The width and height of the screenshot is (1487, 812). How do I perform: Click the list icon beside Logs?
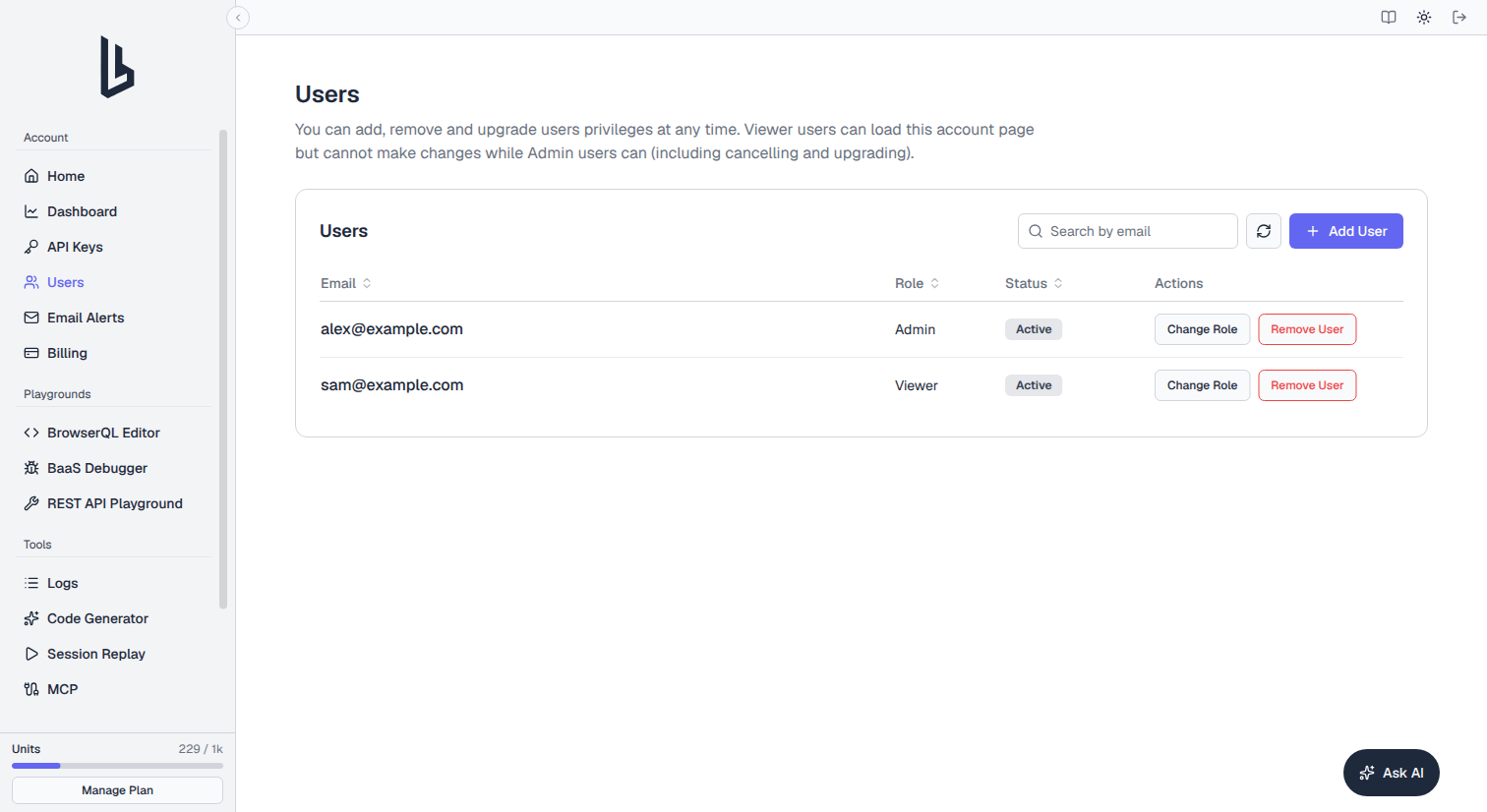coord(31,583)
